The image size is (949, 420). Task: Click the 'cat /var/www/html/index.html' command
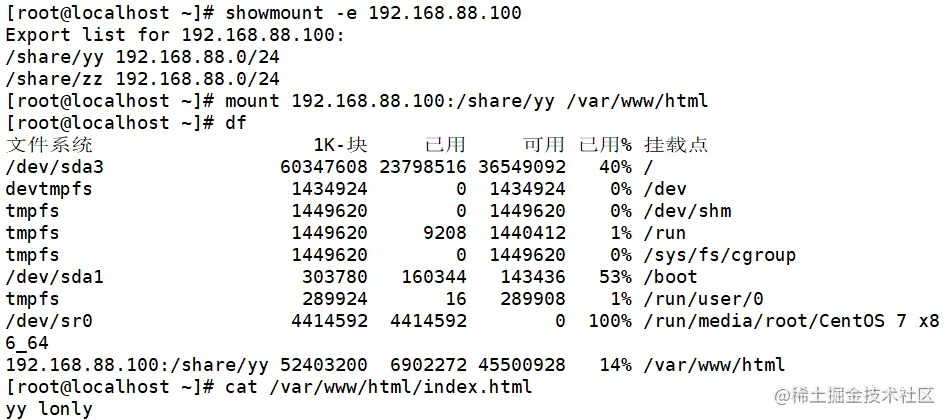pos(379,387)
